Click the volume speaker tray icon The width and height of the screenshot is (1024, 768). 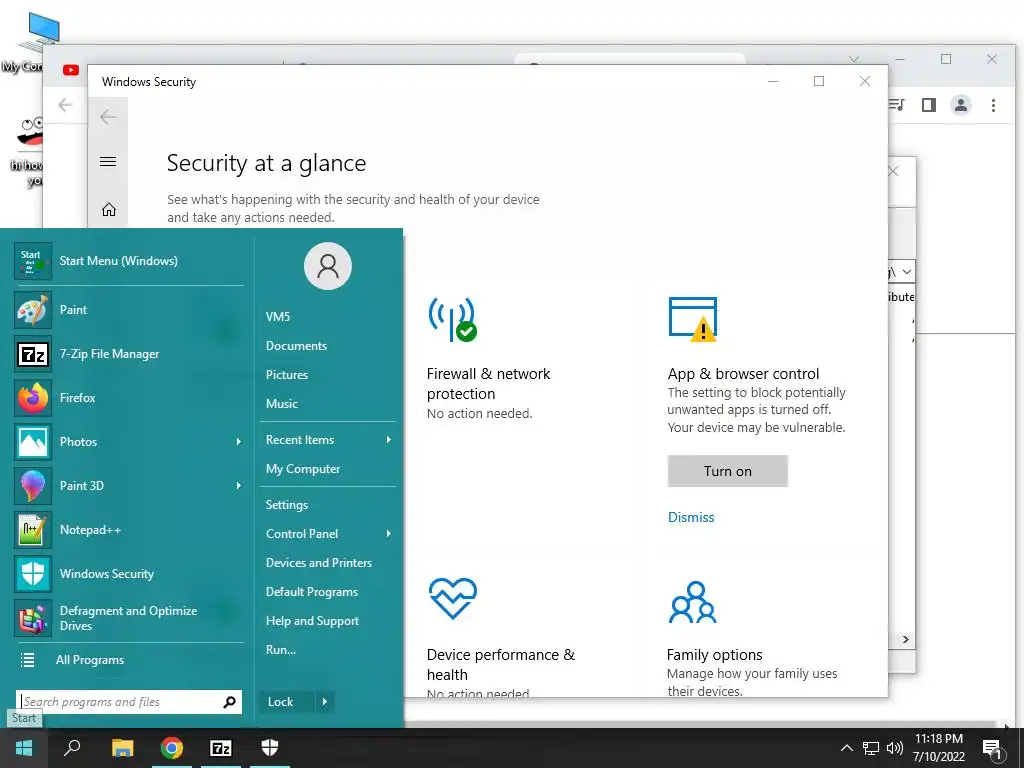point(895,748)
